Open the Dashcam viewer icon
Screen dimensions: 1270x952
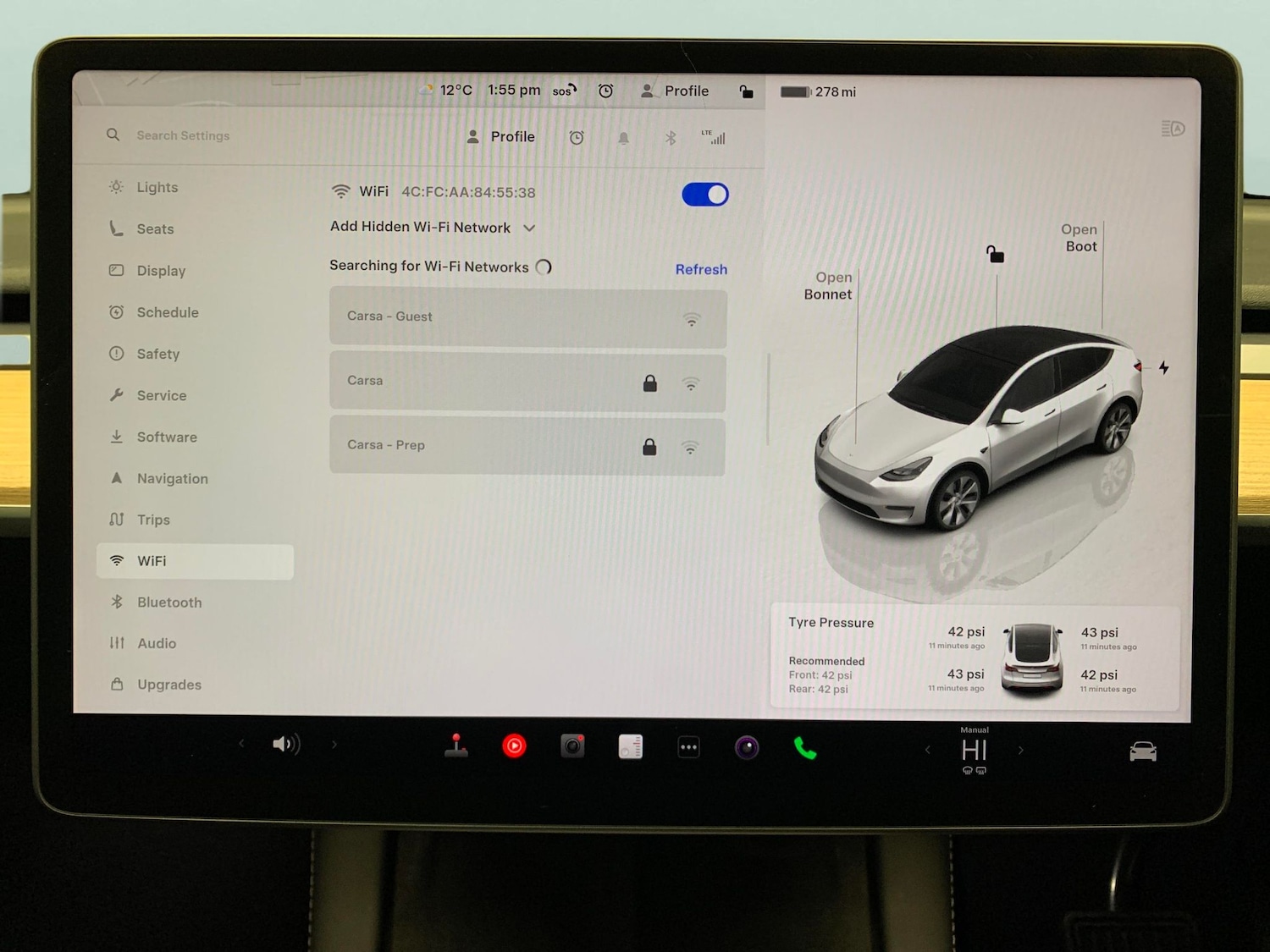pyautogui.click(x=573, y=746)
